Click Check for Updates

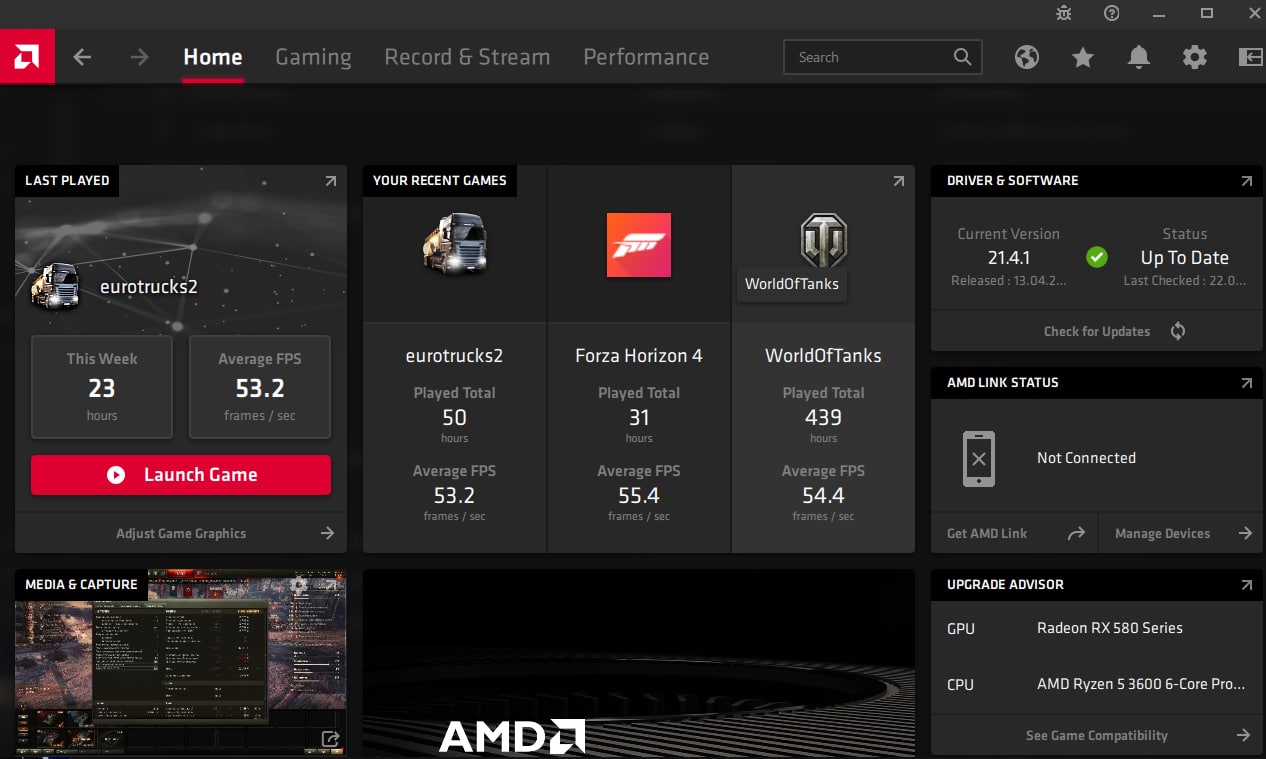[1097, 331]
